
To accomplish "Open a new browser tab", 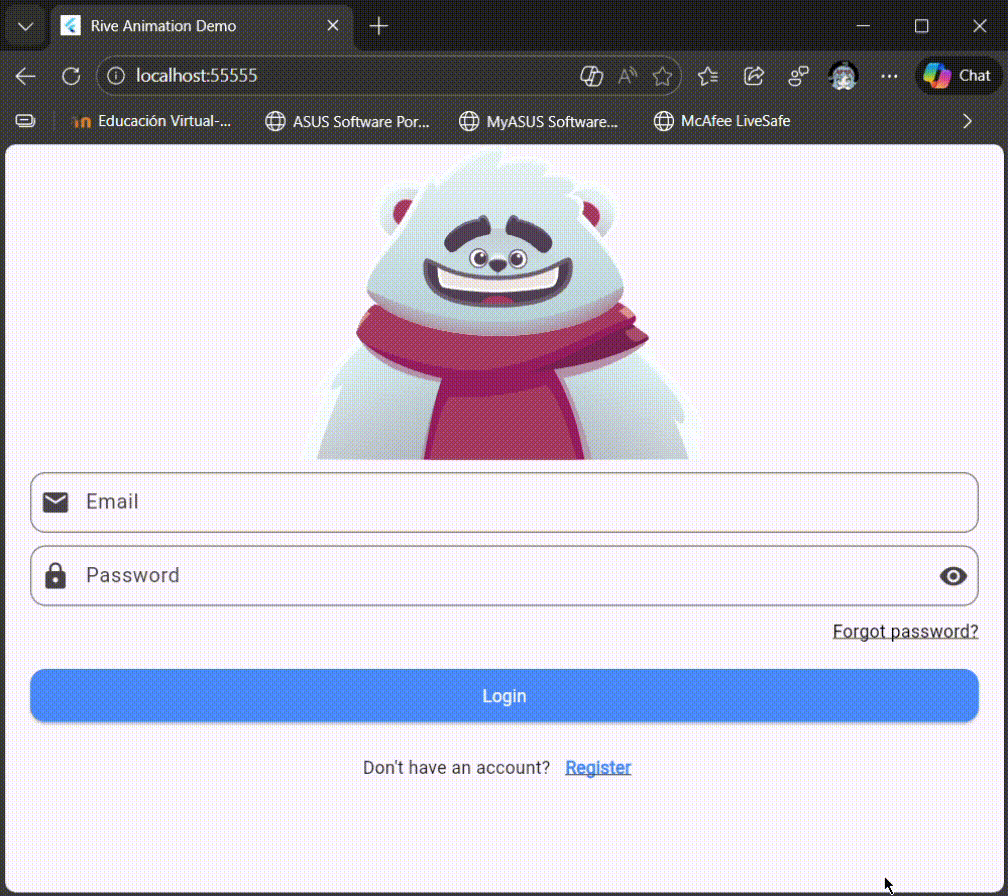I will [379, 26].
